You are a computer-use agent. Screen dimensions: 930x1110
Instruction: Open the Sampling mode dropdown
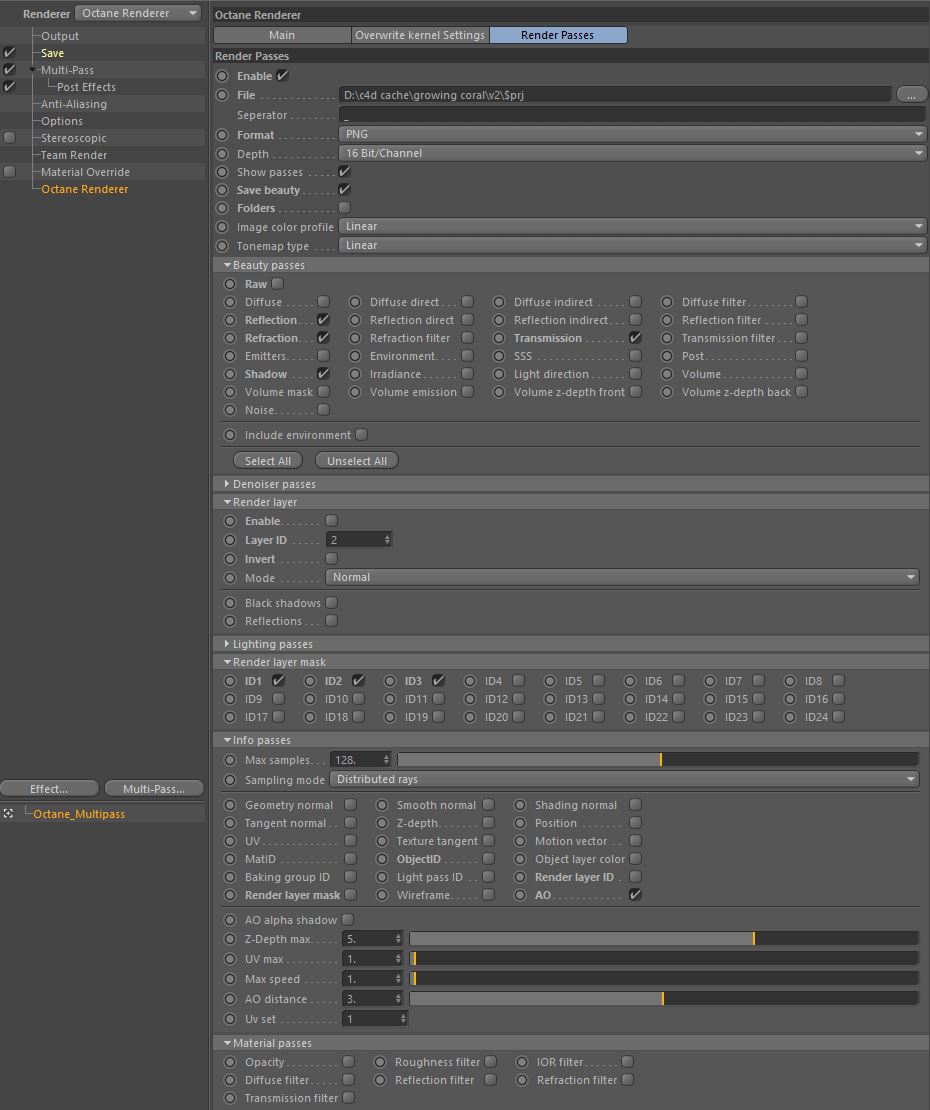click(624, 779)
